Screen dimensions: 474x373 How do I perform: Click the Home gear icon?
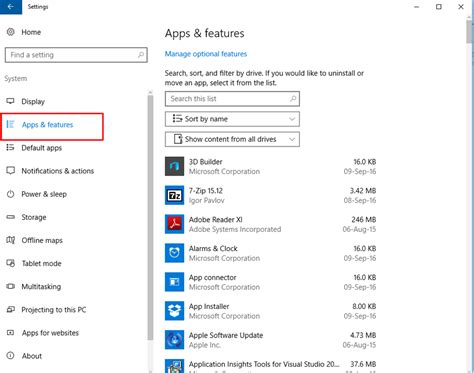coord(11,32)
